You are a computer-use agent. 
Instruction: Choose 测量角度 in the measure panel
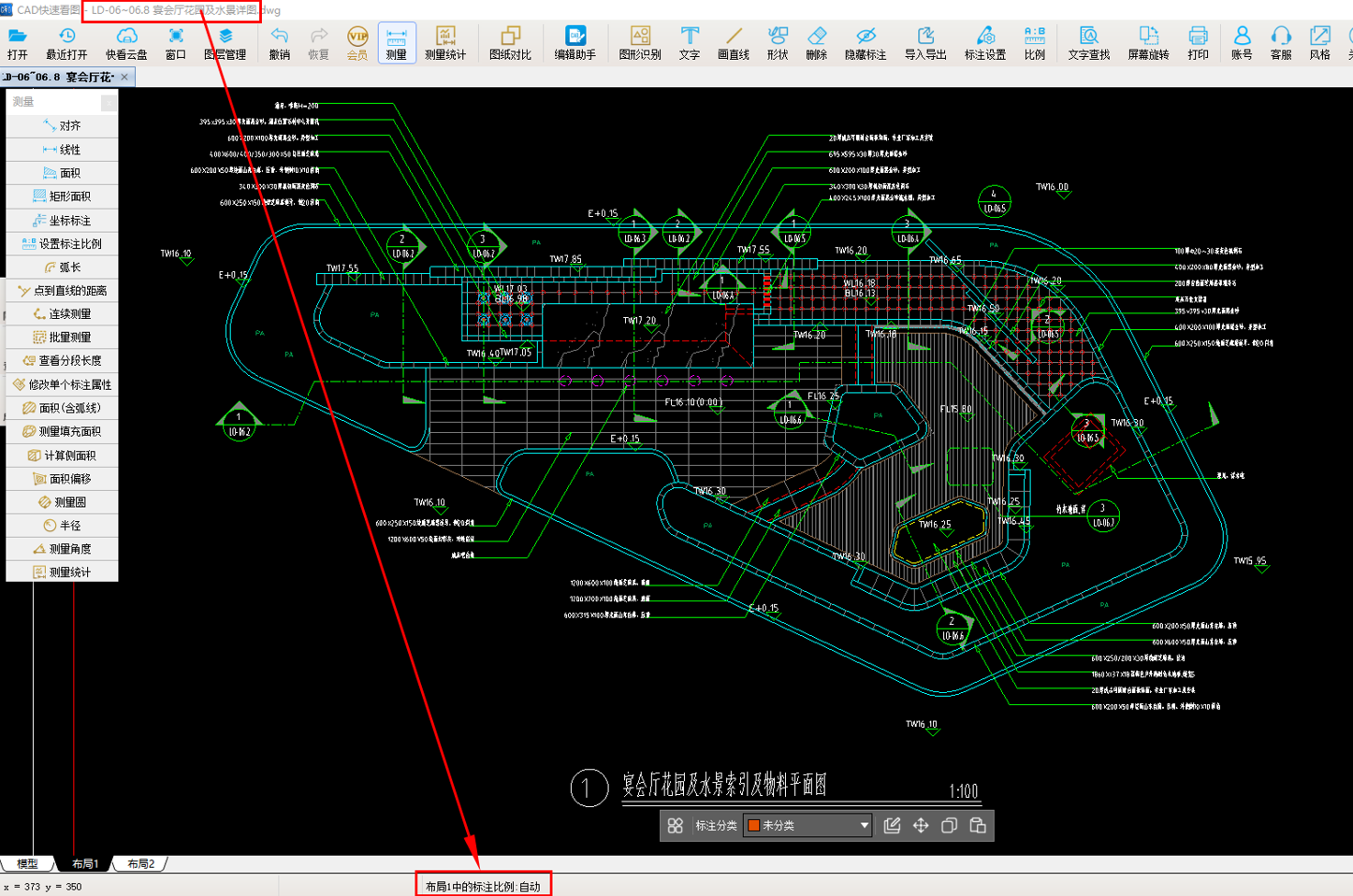62,549
